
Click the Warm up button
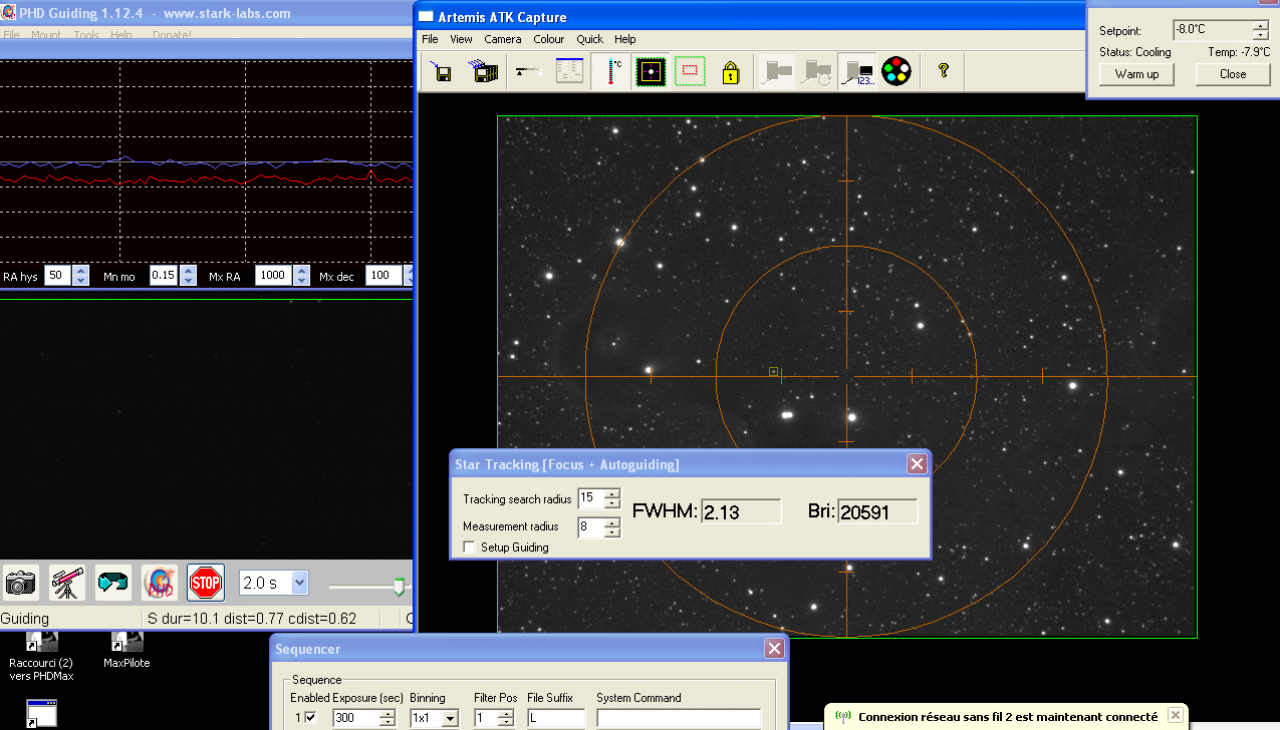(x=1136, y=74)
